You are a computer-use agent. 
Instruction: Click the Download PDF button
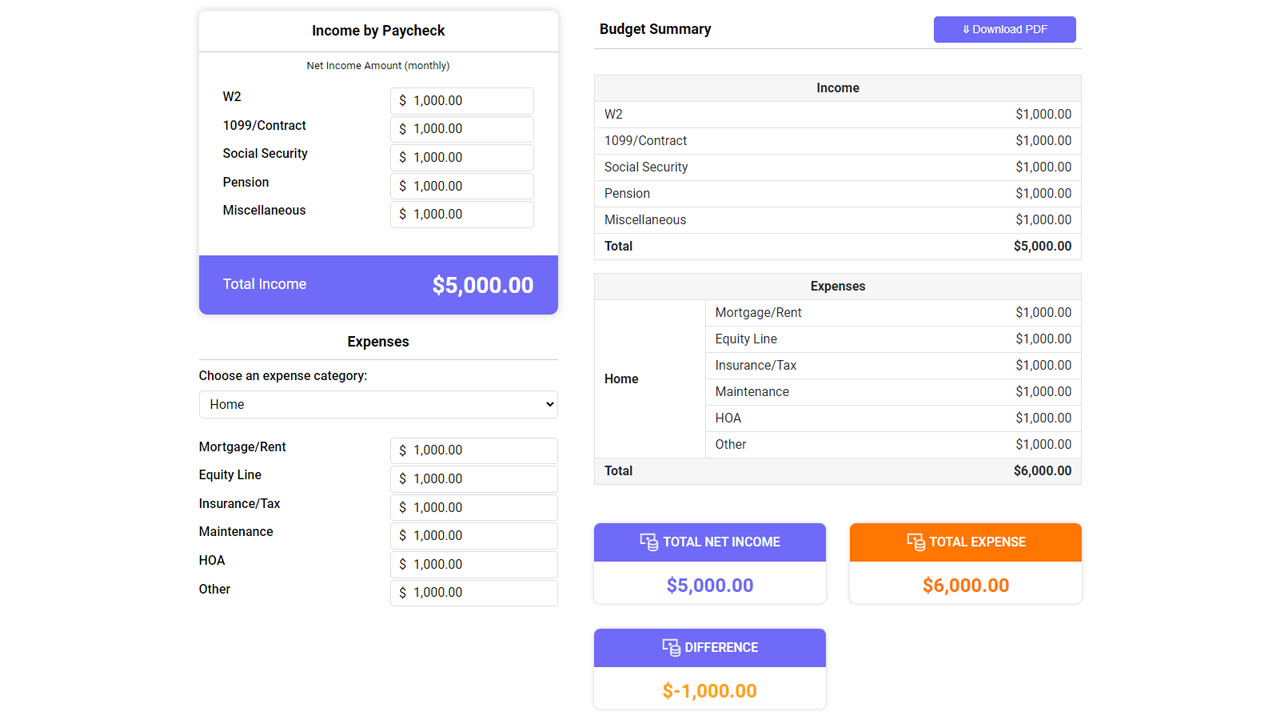click(1004, 29)
